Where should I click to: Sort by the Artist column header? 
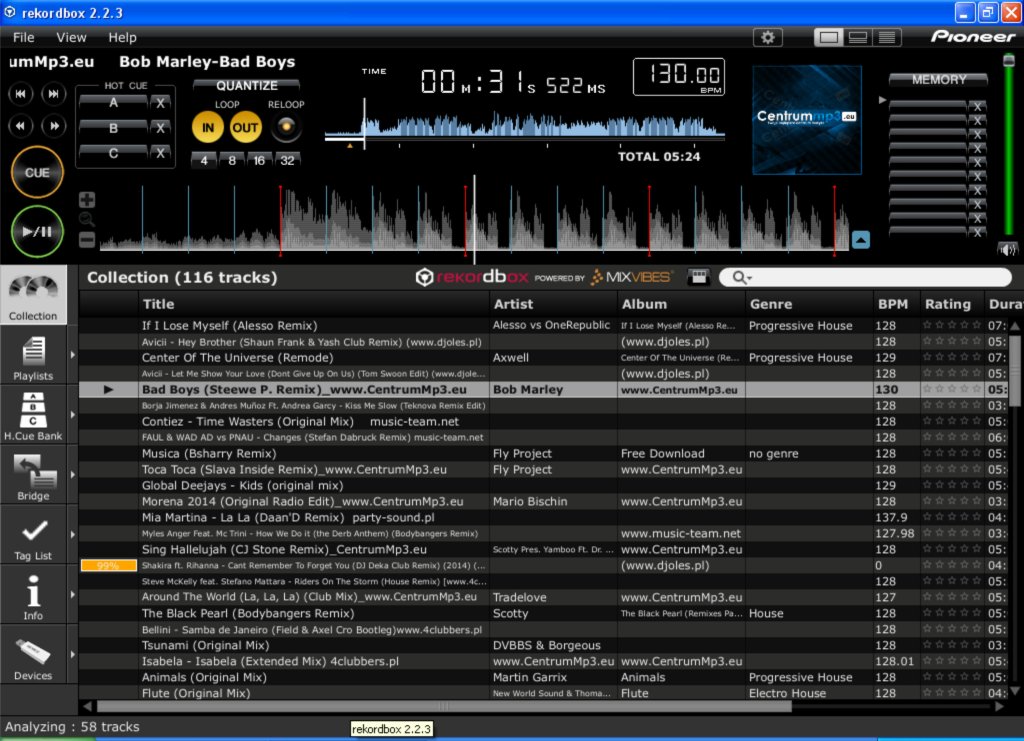click(x=553, y=304)
